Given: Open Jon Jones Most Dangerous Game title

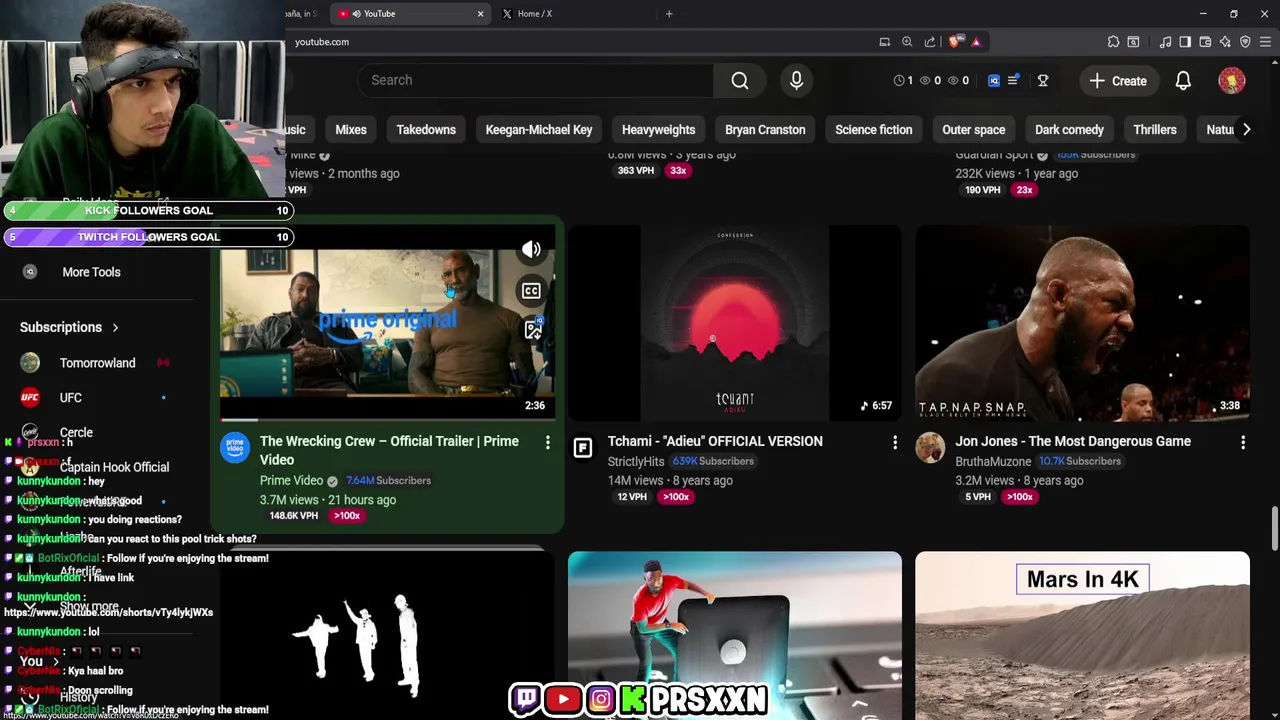Looking at the screenshot, I should click(x=1073, y=441).
